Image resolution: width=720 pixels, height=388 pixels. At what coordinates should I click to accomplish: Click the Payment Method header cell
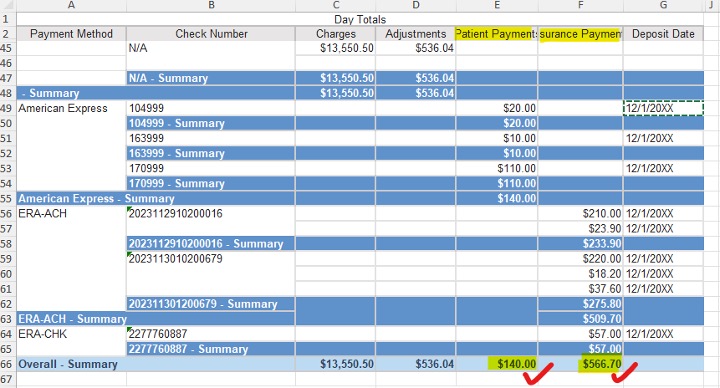point(71,34)
